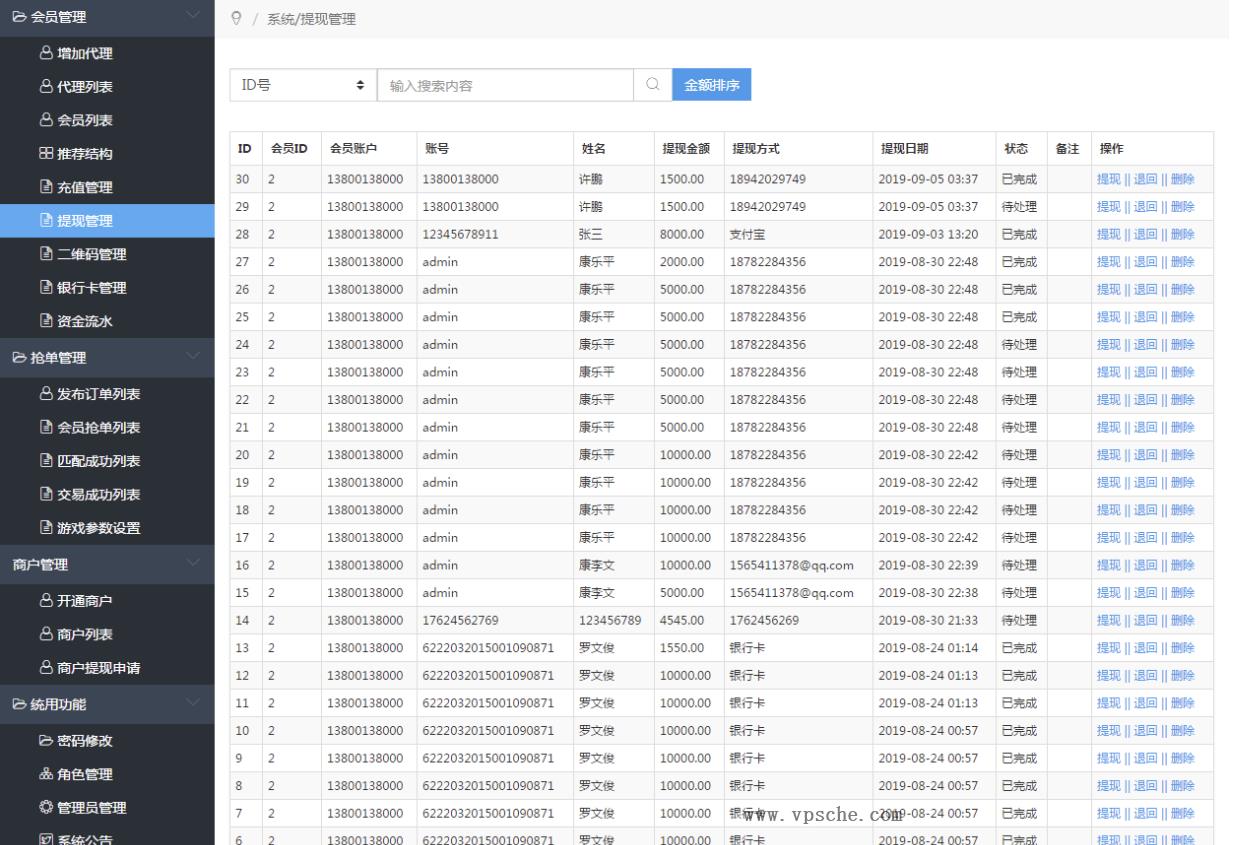
Task: Open 充值管理 in the sidebar
Action: coord(107,187)
